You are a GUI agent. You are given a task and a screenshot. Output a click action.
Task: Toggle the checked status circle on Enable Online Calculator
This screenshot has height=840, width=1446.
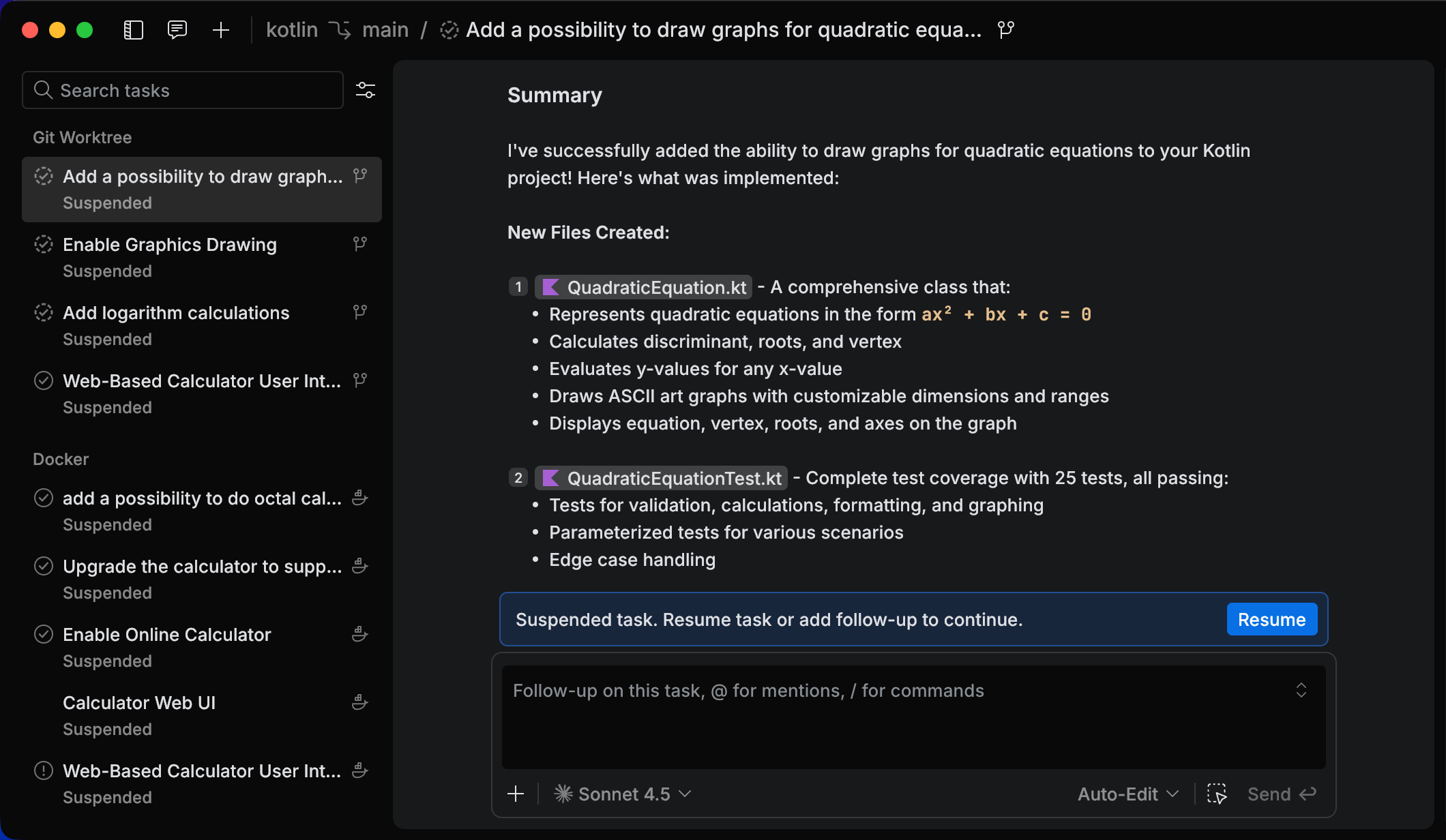(x=44, y=633)
